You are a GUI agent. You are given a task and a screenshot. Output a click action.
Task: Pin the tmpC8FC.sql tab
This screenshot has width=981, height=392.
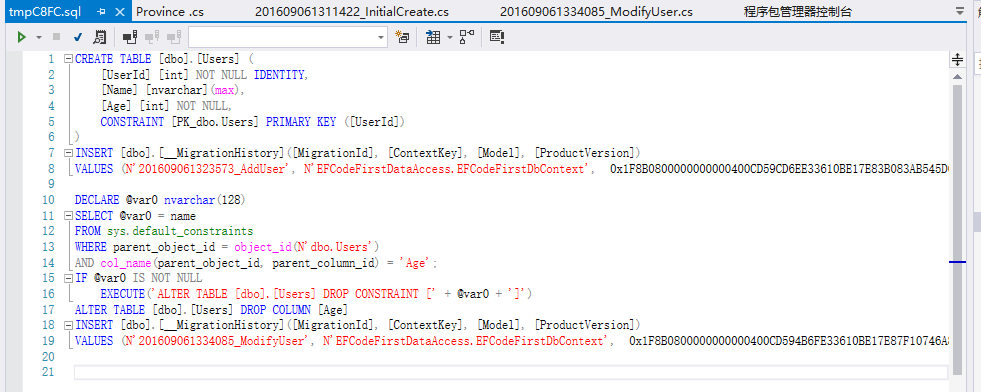[x=102, y=12]
